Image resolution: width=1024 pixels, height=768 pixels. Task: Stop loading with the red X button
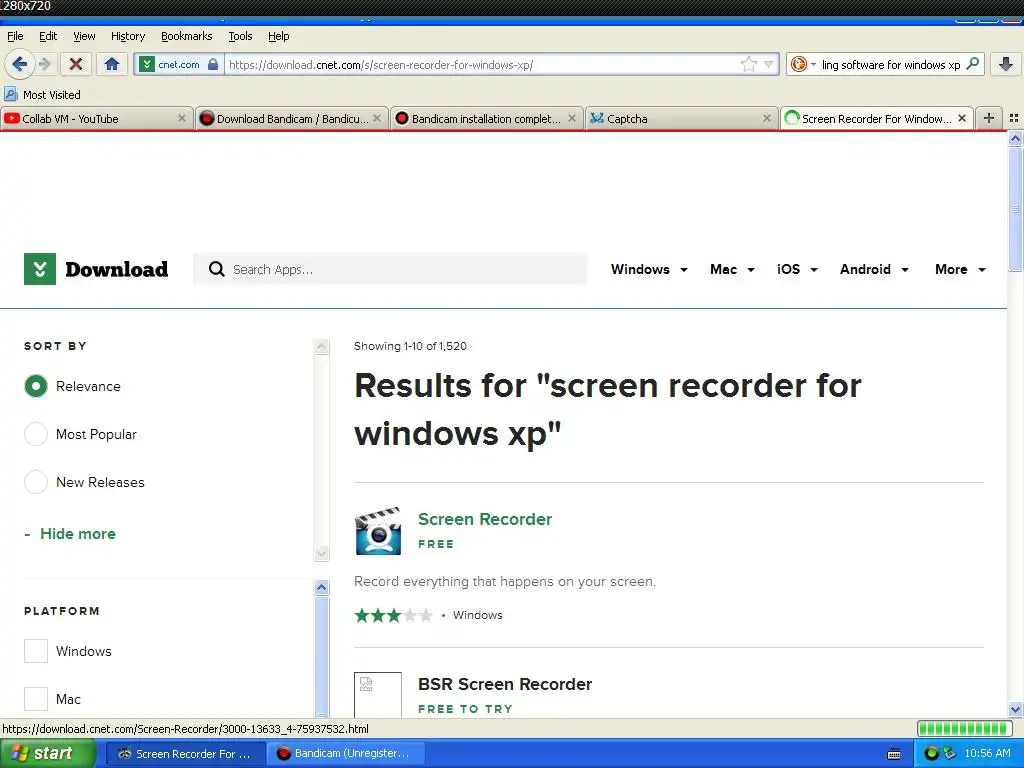click(76, 64)
